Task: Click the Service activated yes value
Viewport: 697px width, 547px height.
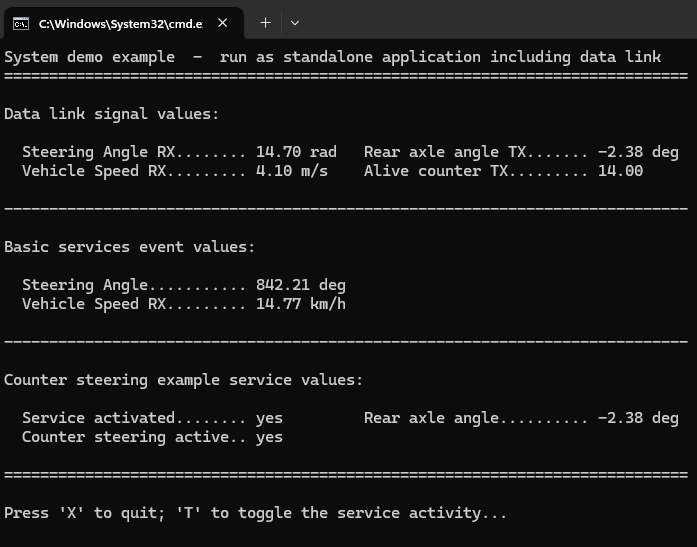Action: [x=269, y=418]
